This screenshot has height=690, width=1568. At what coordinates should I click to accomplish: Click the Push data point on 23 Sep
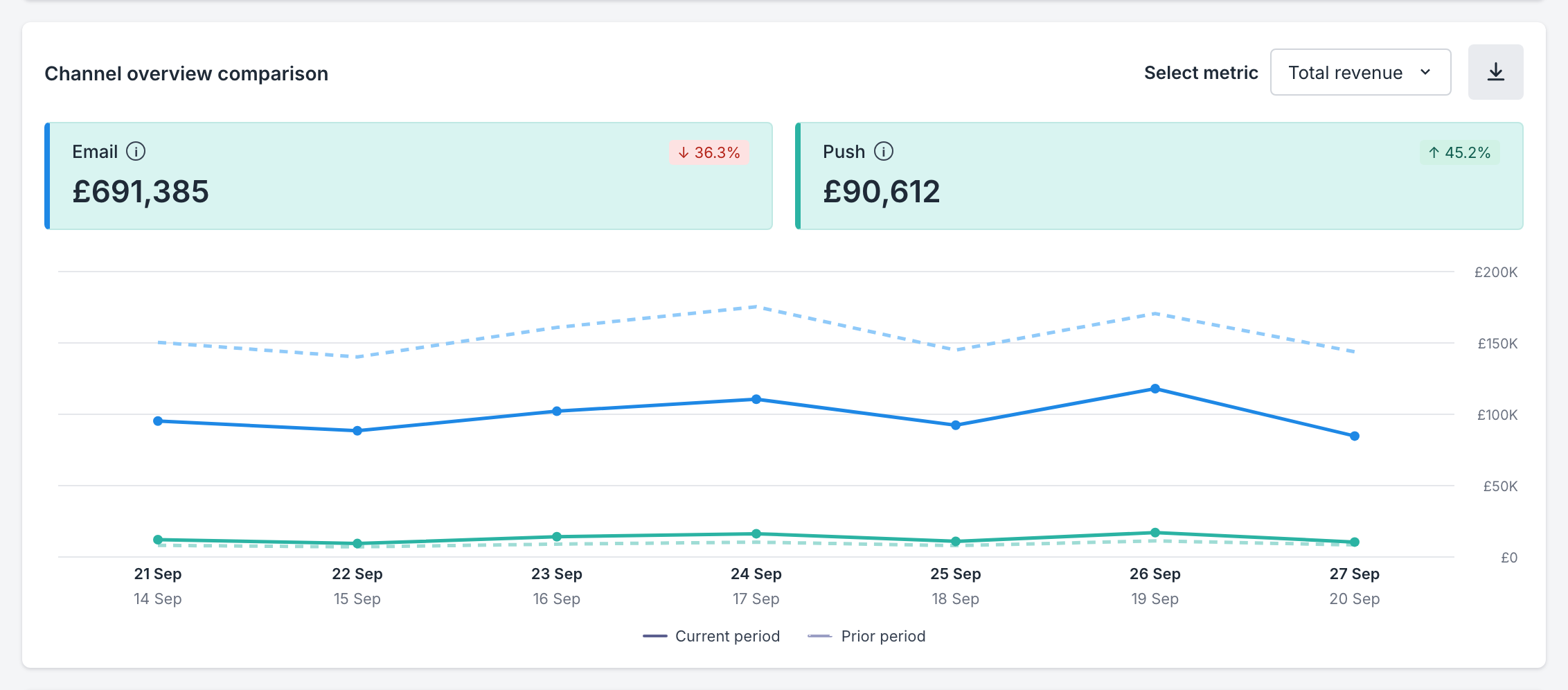pyautogui.click(x=557, y=537)
